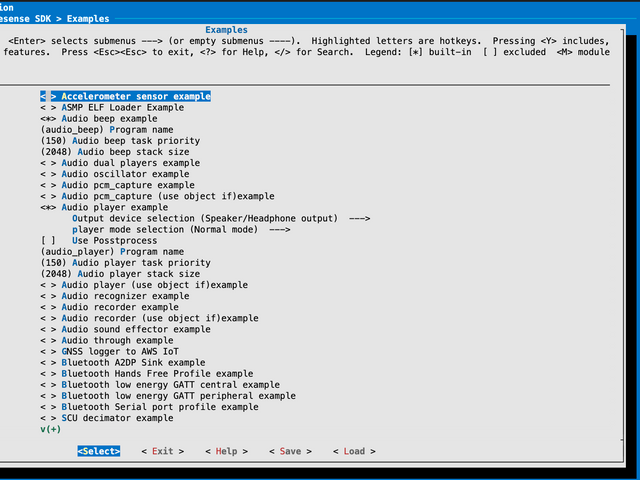Open Output device selection submenu
This screenshot has height=480, width=640.
pos(221,218)
